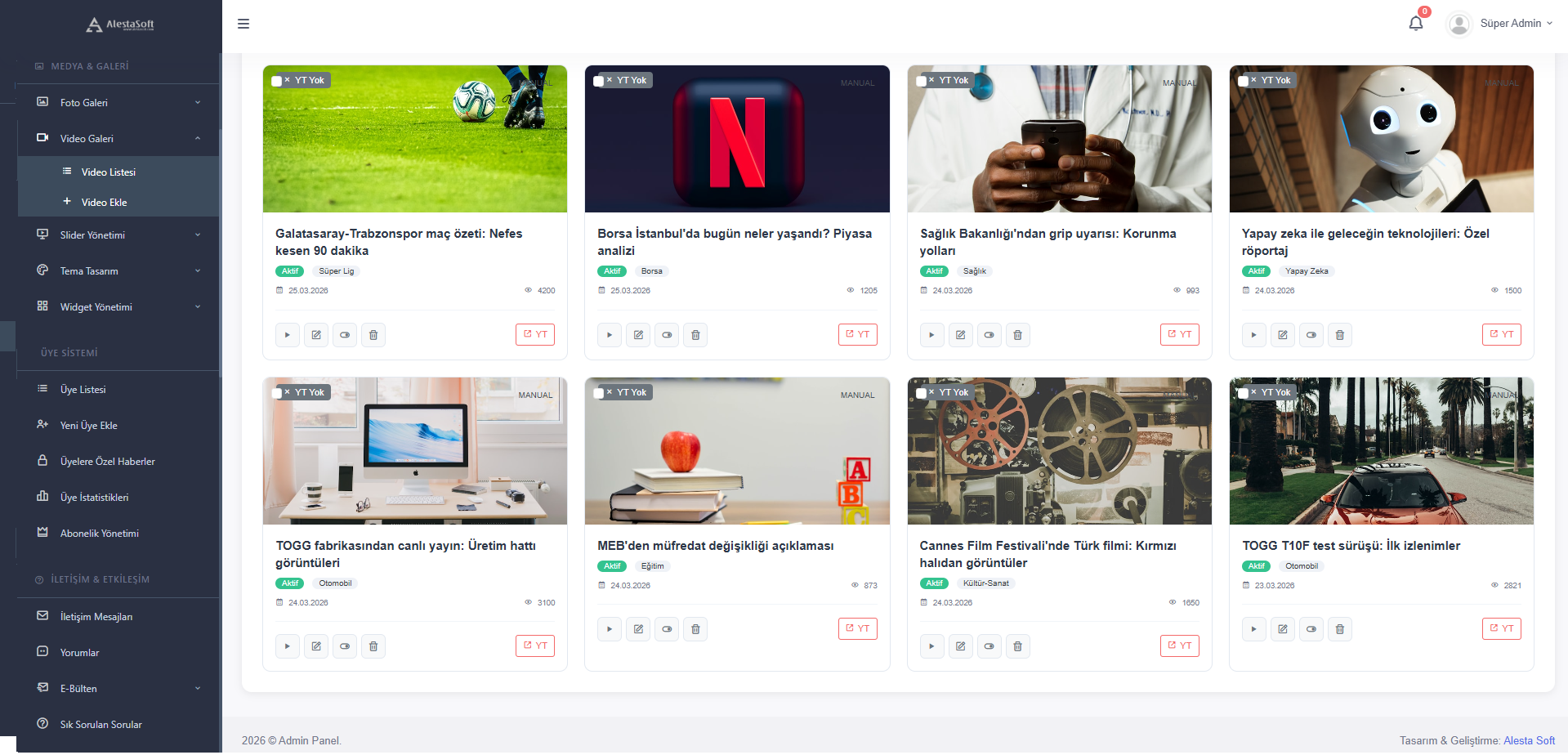Go to Üye Listesi in sidebar
1568x755 pixels.
click(x=83, y=390)
